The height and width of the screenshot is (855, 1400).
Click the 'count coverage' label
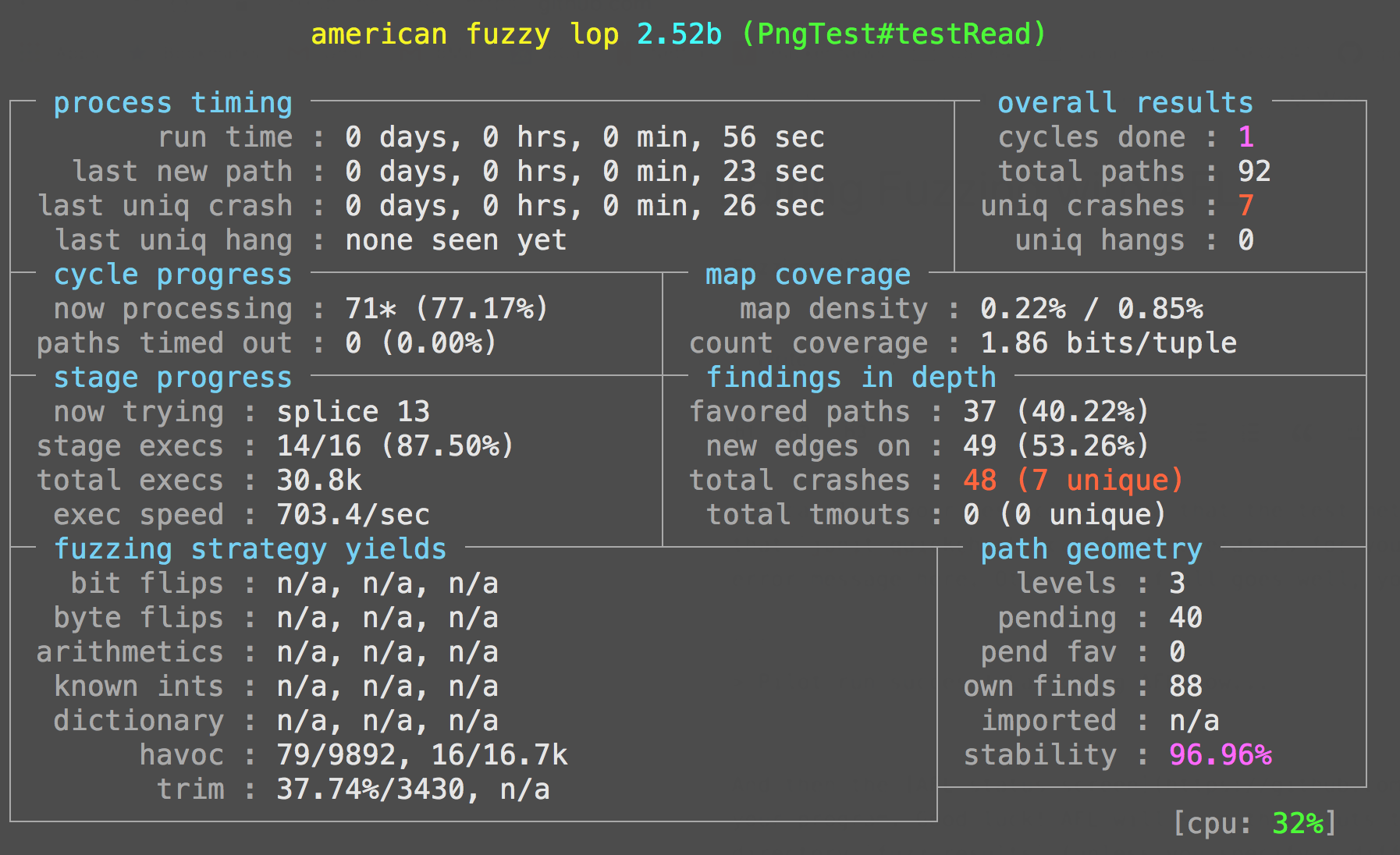pos(808,343)
